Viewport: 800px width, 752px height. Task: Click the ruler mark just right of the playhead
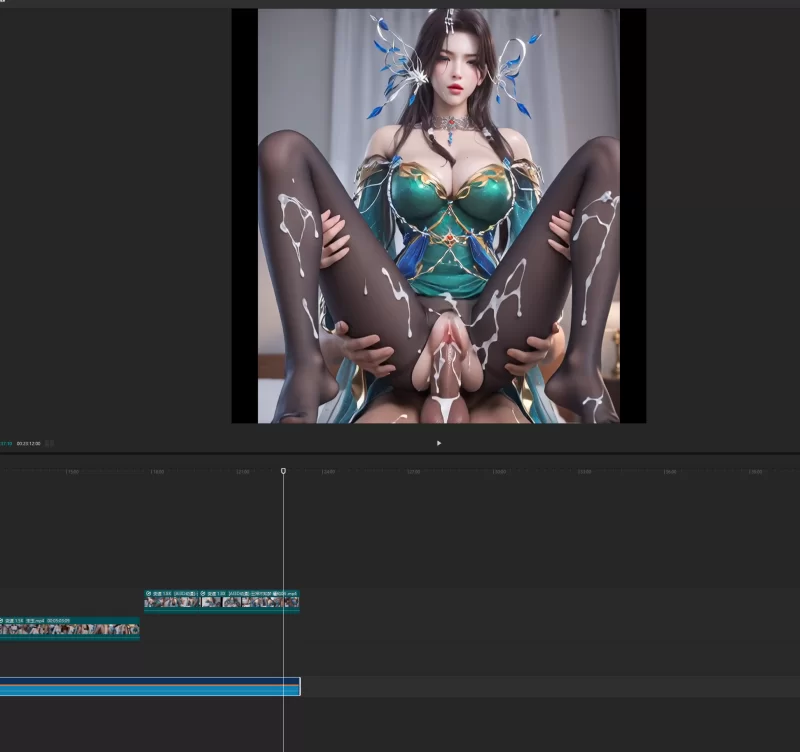point(328,471)
